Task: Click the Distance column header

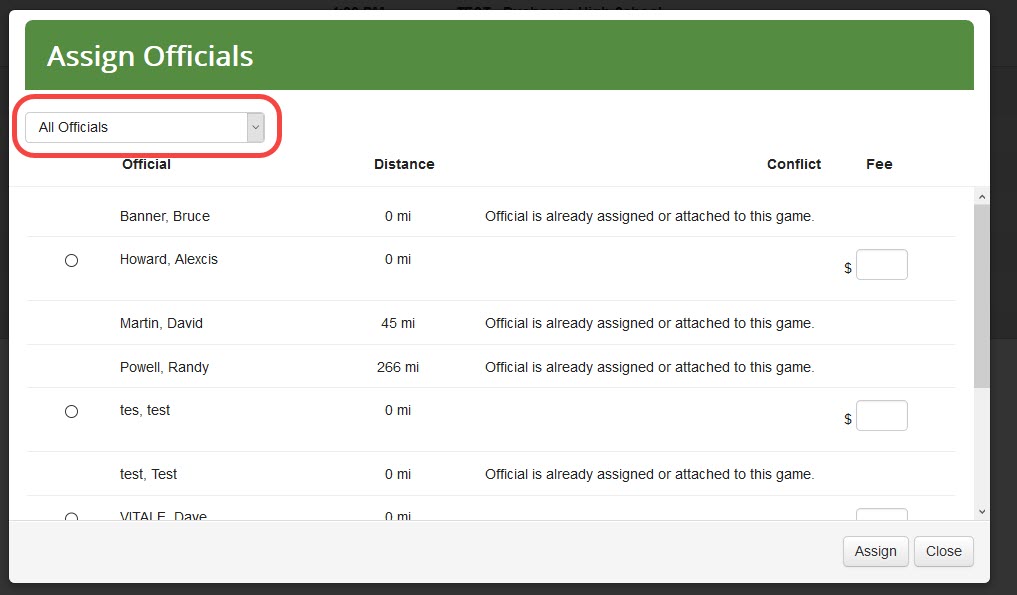Action: pyautogui.click(x=404, y=164)
